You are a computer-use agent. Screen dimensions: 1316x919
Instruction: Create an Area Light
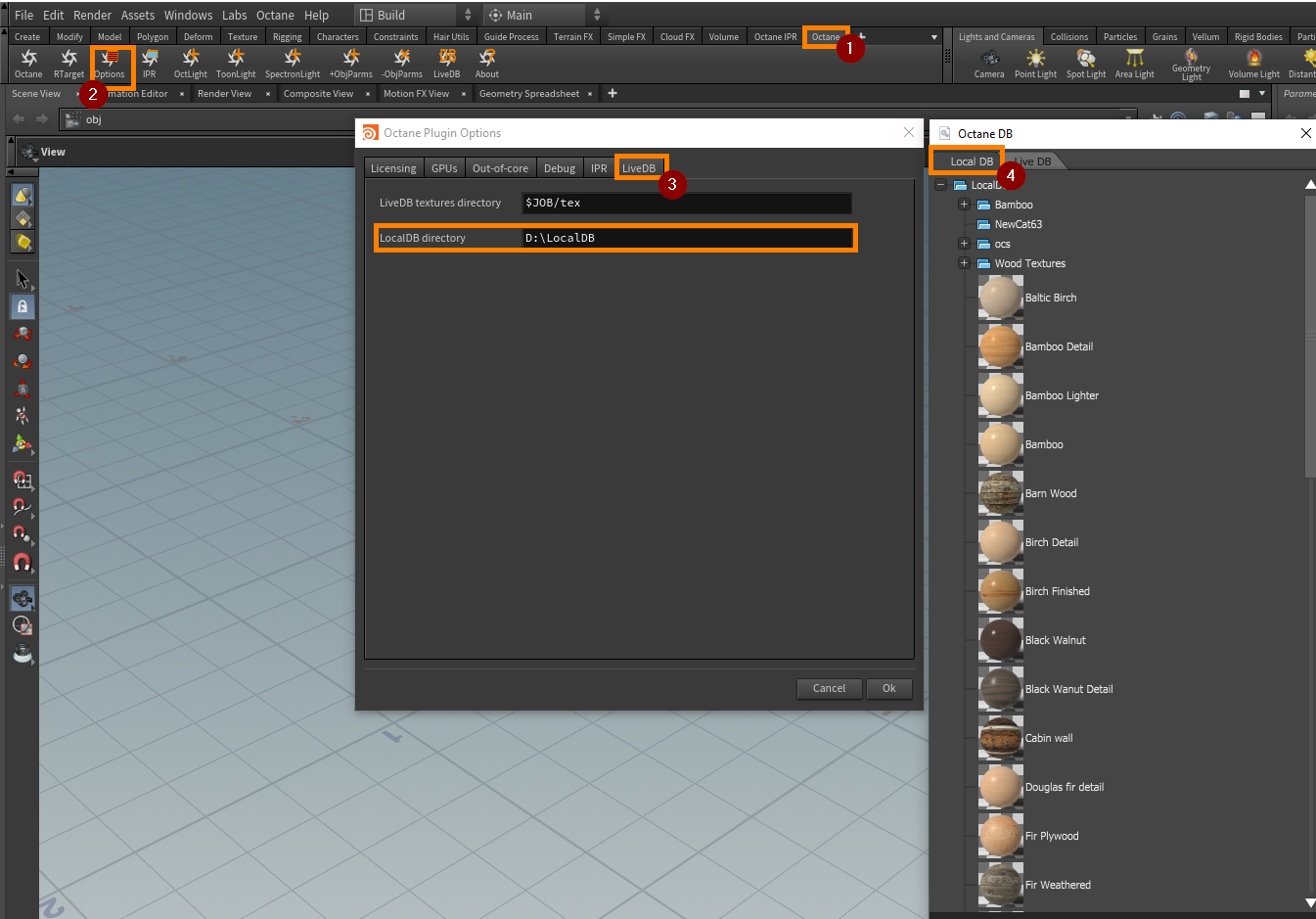pos(1135,65)
